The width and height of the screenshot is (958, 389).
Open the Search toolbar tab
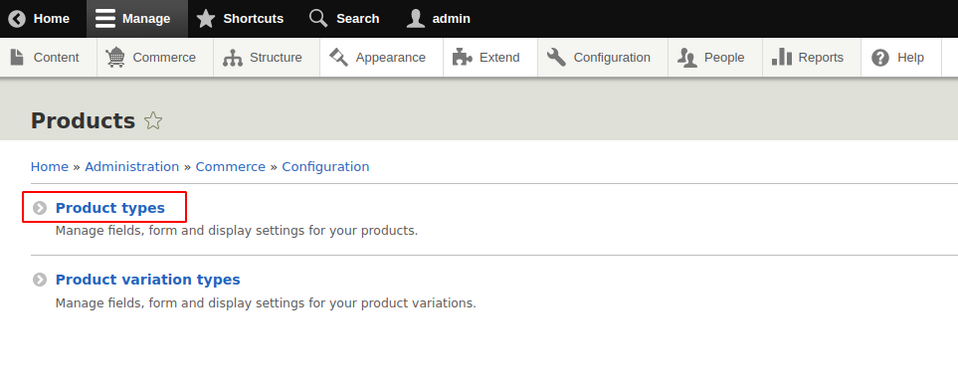pyautogui.click(x=348, y=19)
